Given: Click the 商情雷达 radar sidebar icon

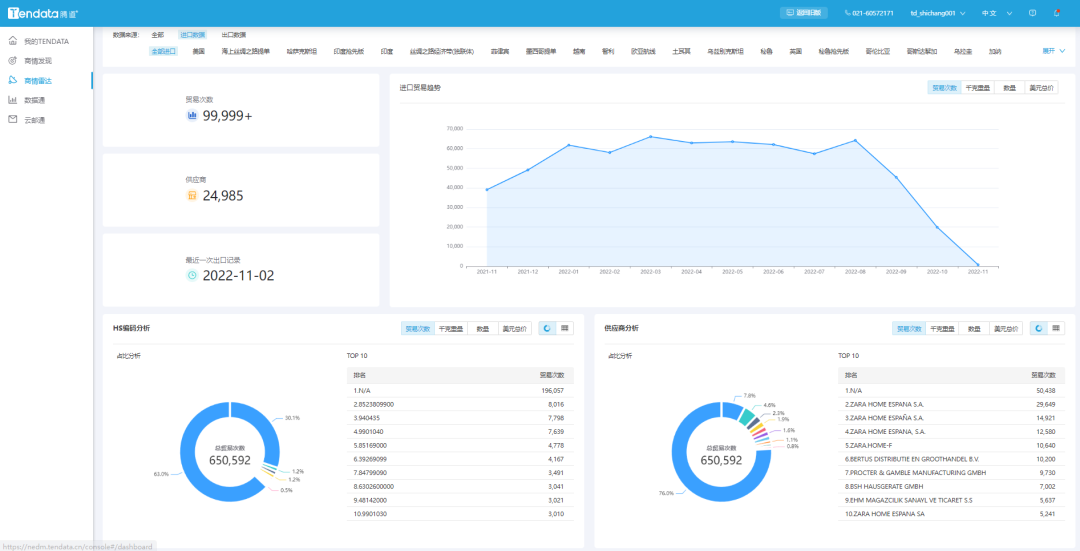Looking at the screenshot, I should [x=12, y=81].
